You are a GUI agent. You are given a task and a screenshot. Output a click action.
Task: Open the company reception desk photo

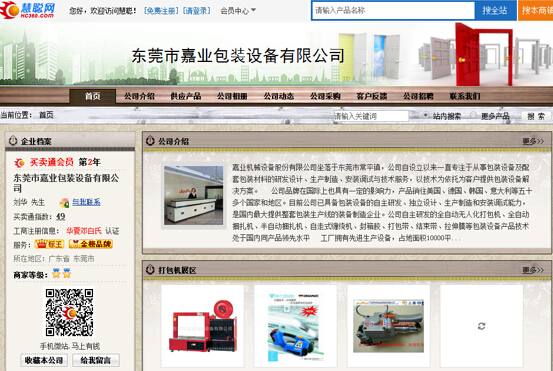pos(194,196)
